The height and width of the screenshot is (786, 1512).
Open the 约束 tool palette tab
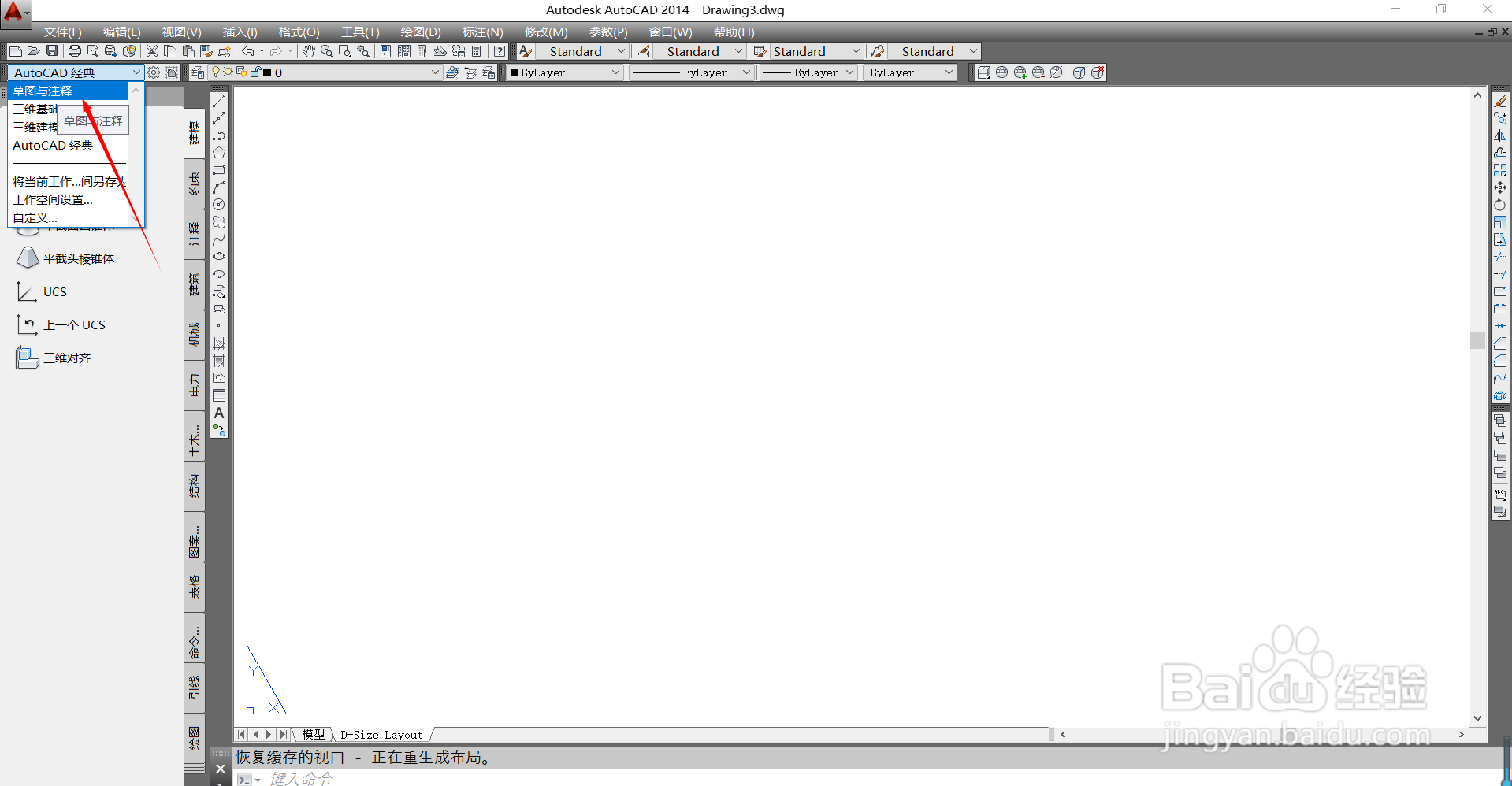[x=194, y=184]
